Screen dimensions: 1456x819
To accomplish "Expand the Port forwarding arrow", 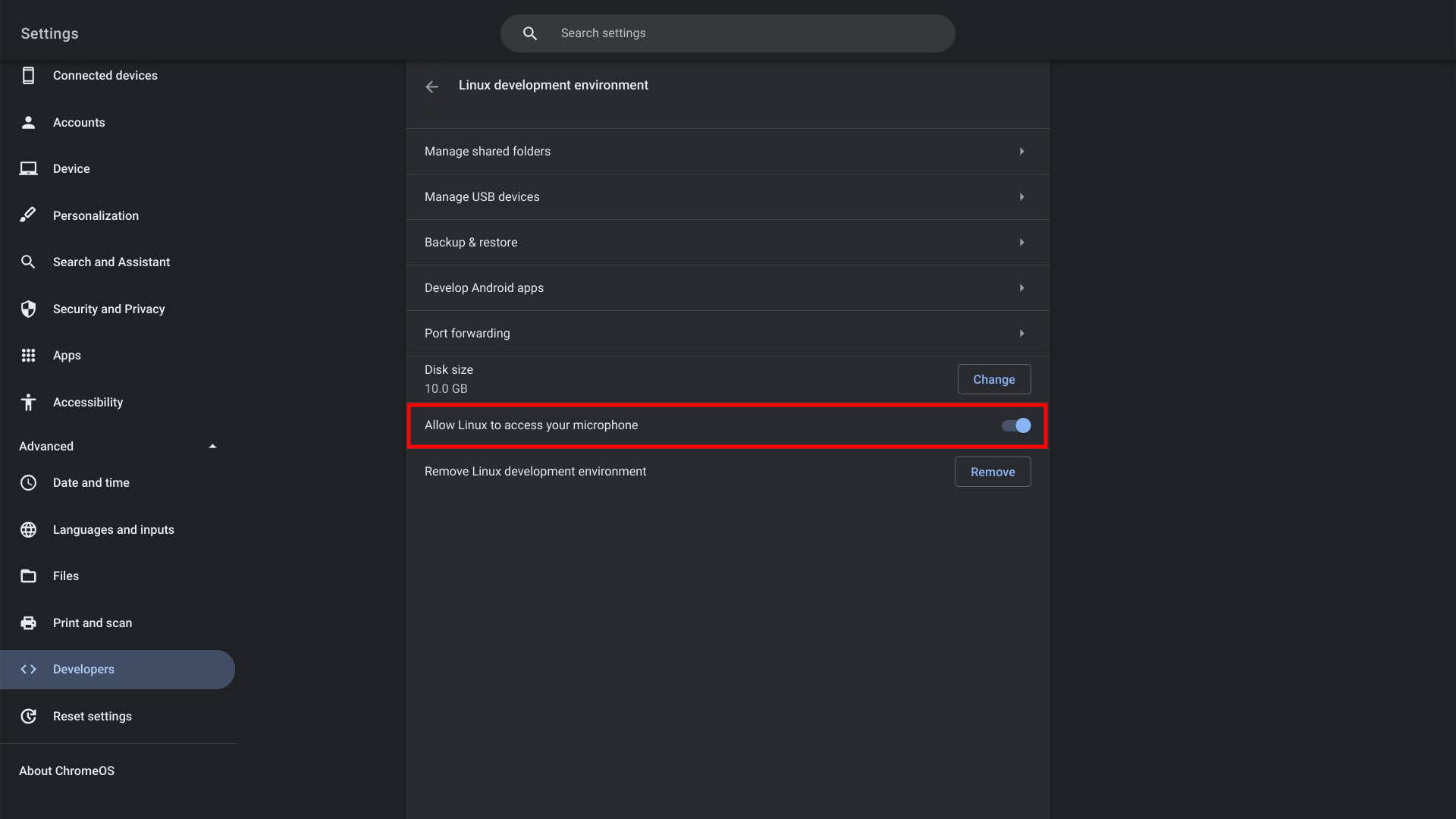I will 1021,334.
